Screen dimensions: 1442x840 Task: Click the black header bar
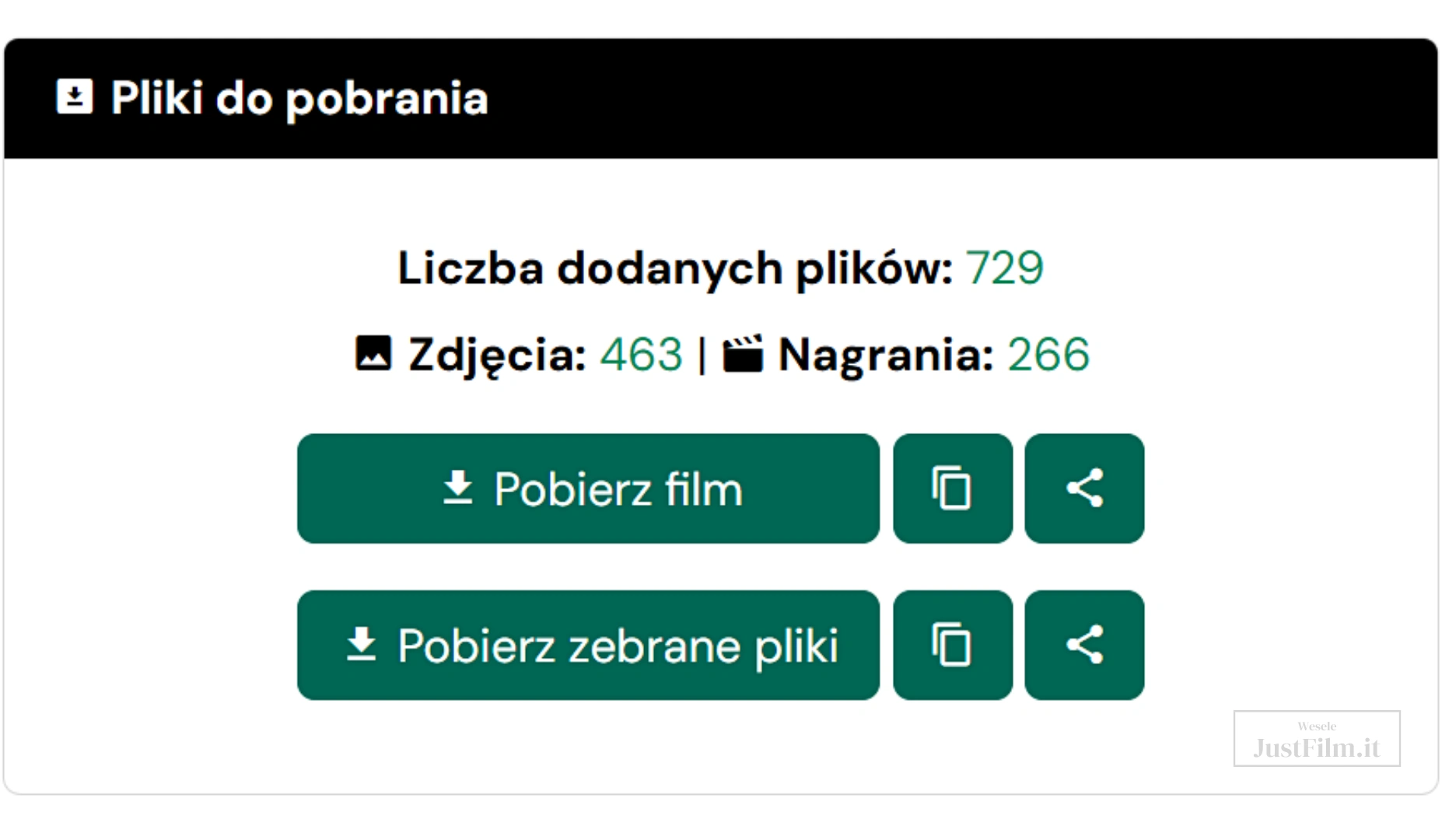[x=721, y=99]
